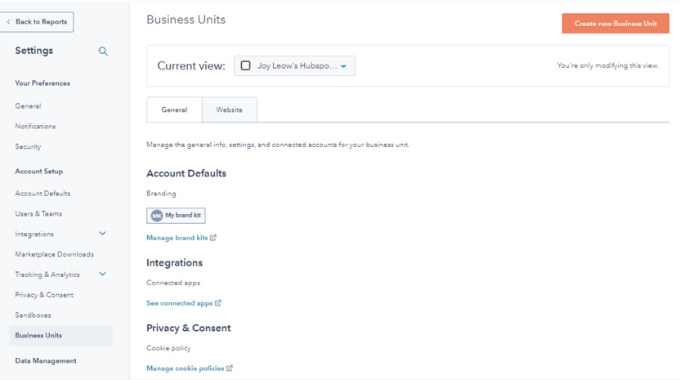
Task: Open Account Defaults in the sidebar
Action: click(x=42, y=193)
